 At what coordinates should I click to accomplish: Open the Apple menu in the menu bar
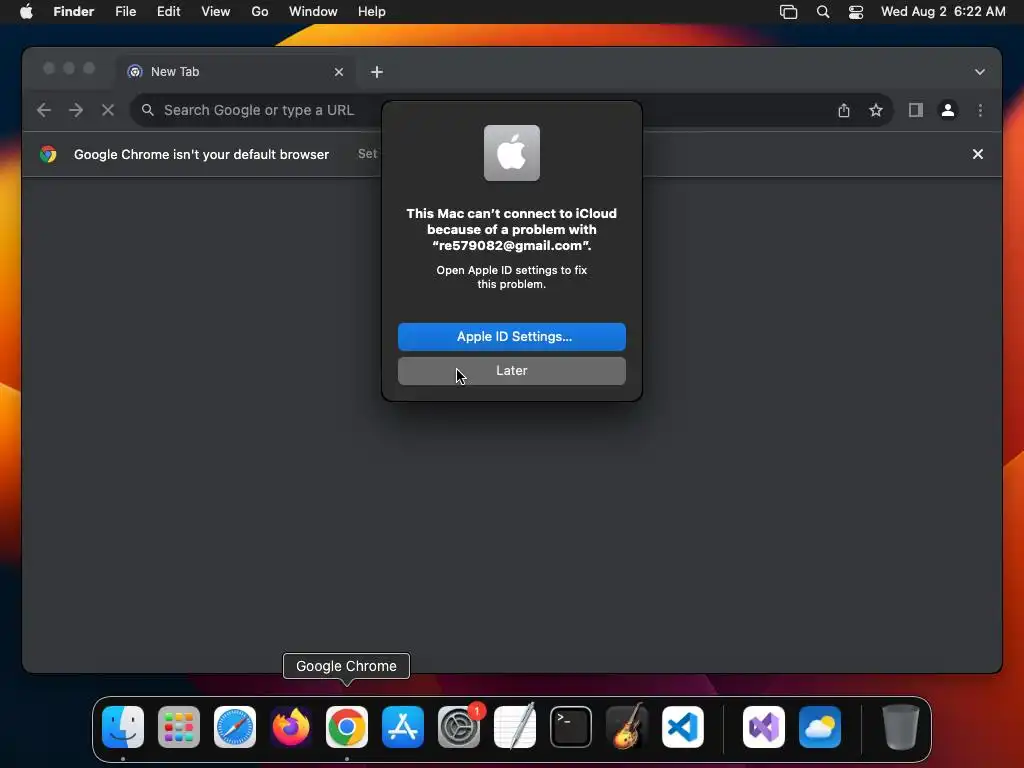tap(26, 12)
